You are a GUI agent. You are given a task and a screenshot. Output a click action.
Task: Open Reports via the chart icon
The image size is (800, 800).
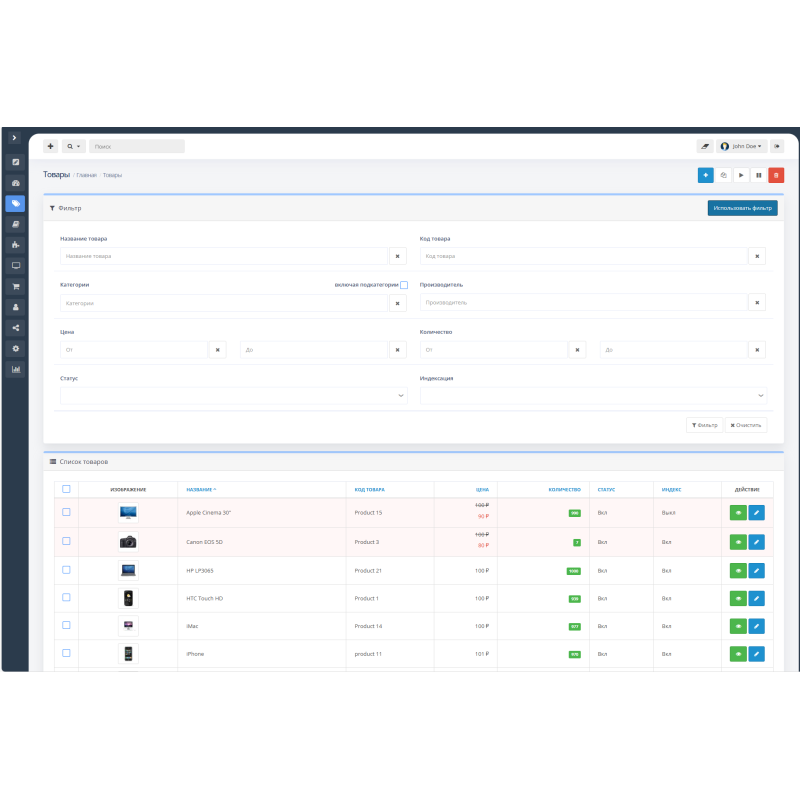(x=14, y=369)
